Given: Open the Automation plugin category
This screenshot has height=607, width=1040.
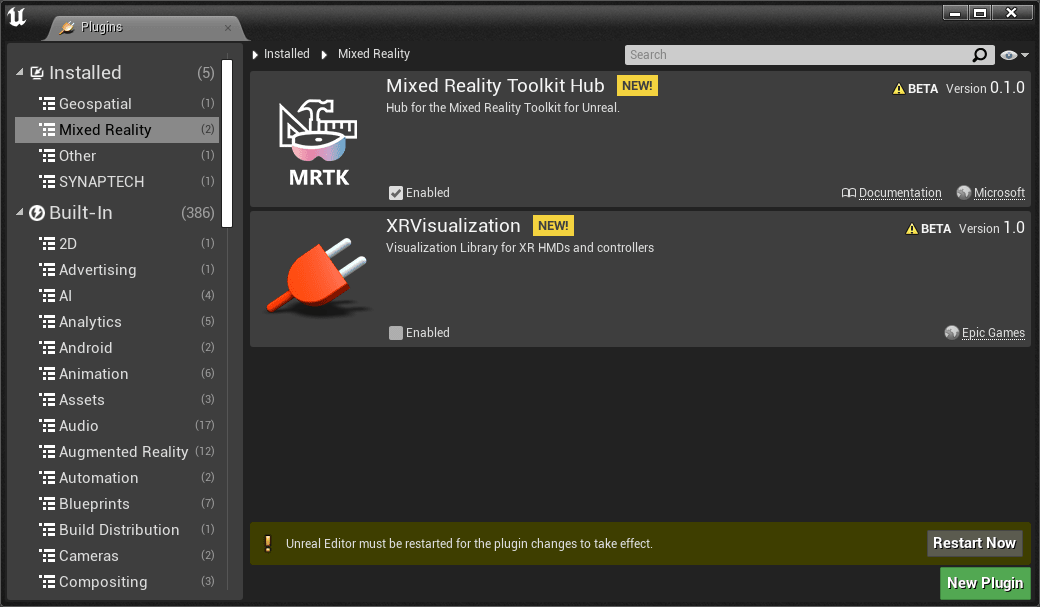Looking at the screenshot, I should coord(117,477).
